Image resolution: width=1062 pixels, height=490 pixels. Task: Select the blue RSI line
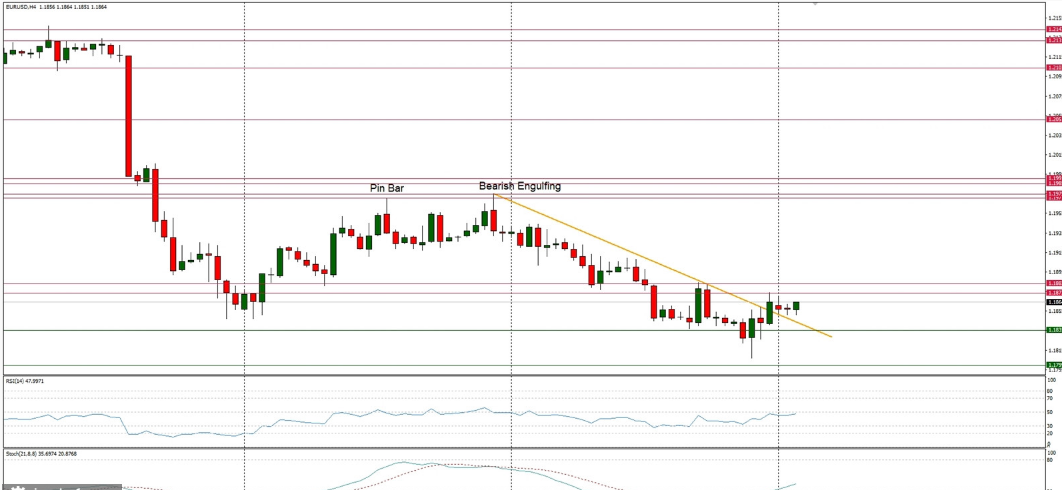point(300,421)
